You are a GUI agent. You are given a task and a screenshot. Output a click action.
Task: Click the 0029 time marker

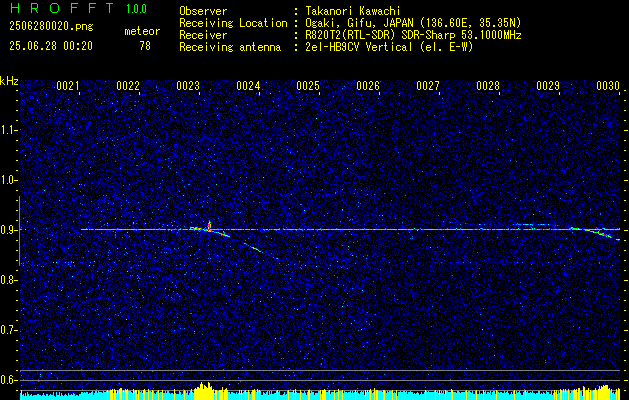548,85
